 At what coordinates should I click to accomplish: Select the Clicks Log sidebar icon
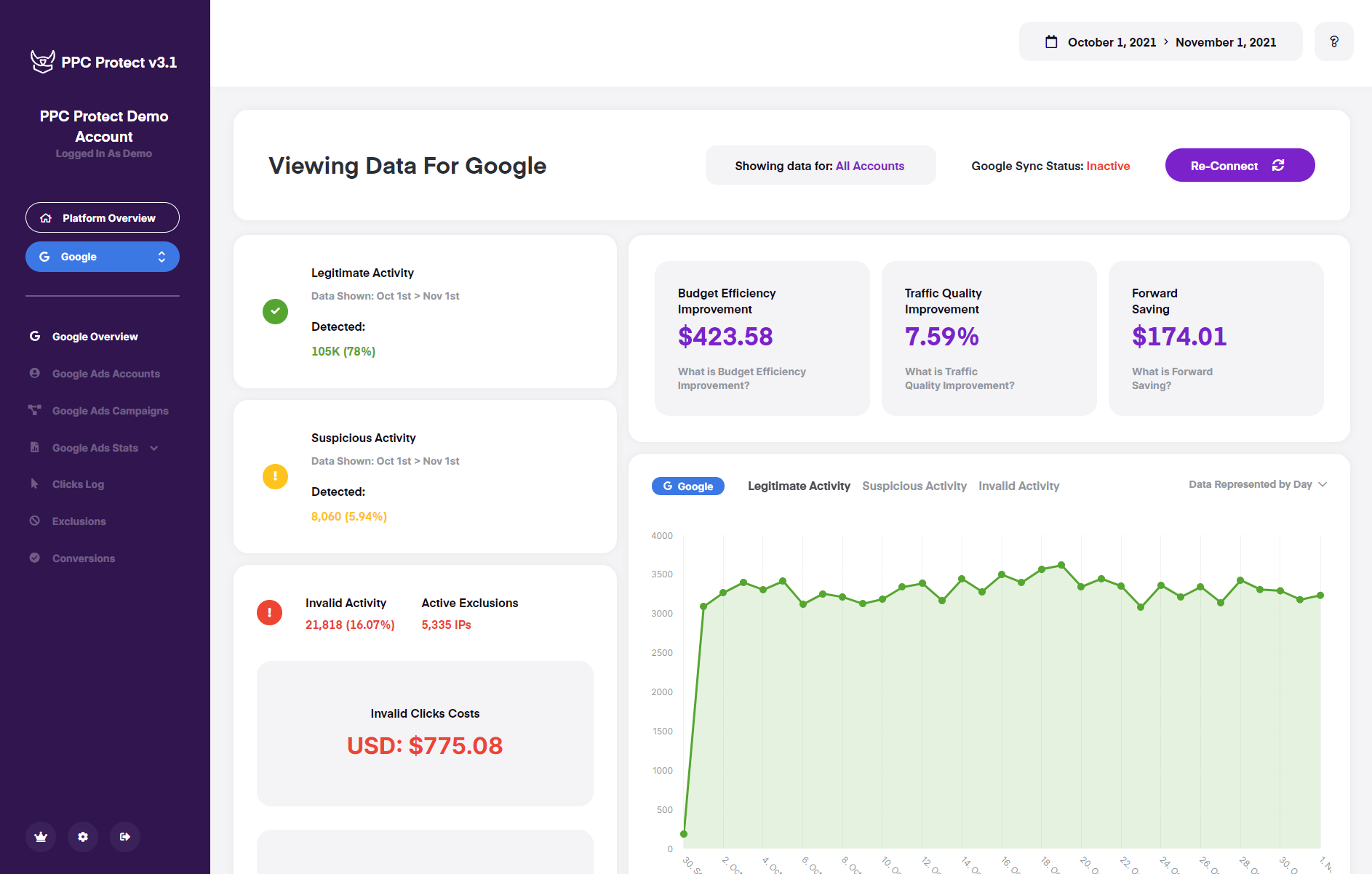click(x=35, y=484)
